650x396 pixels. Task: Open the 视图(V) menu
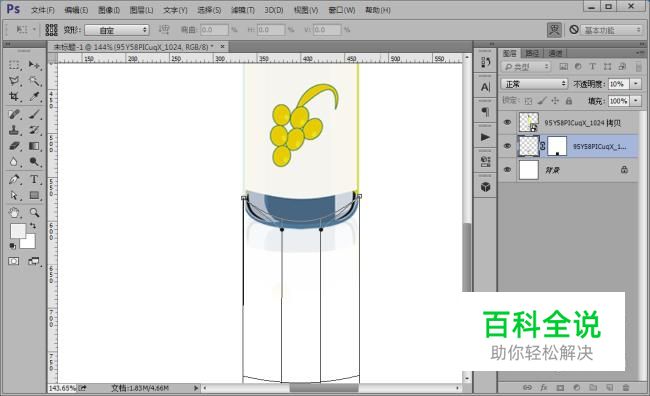coord(306,10)
